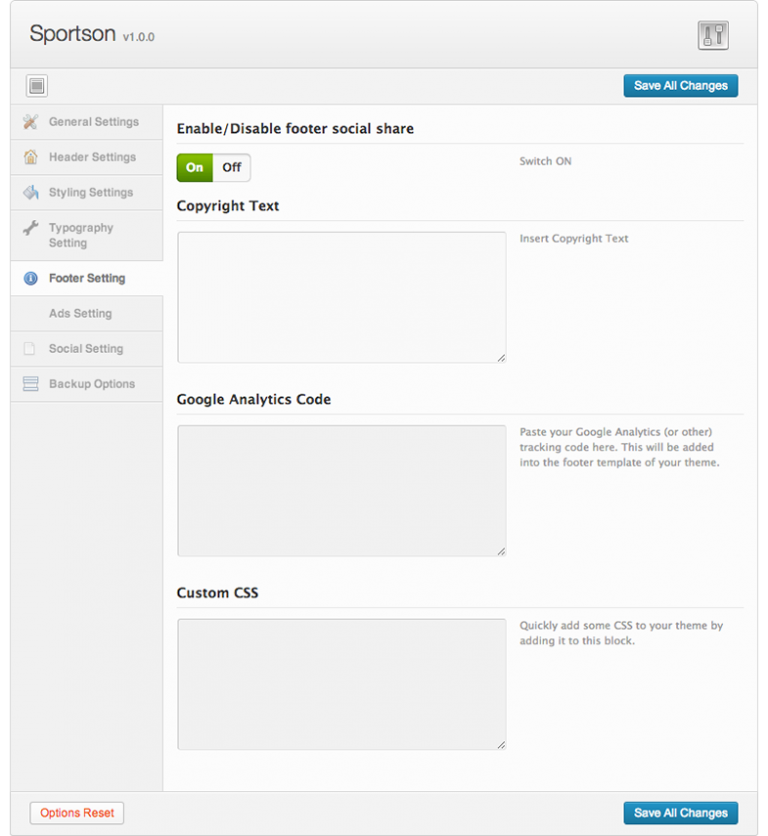Click the Header Settings house icon
This screenshot has height=836, width=768.
[30, 157]
